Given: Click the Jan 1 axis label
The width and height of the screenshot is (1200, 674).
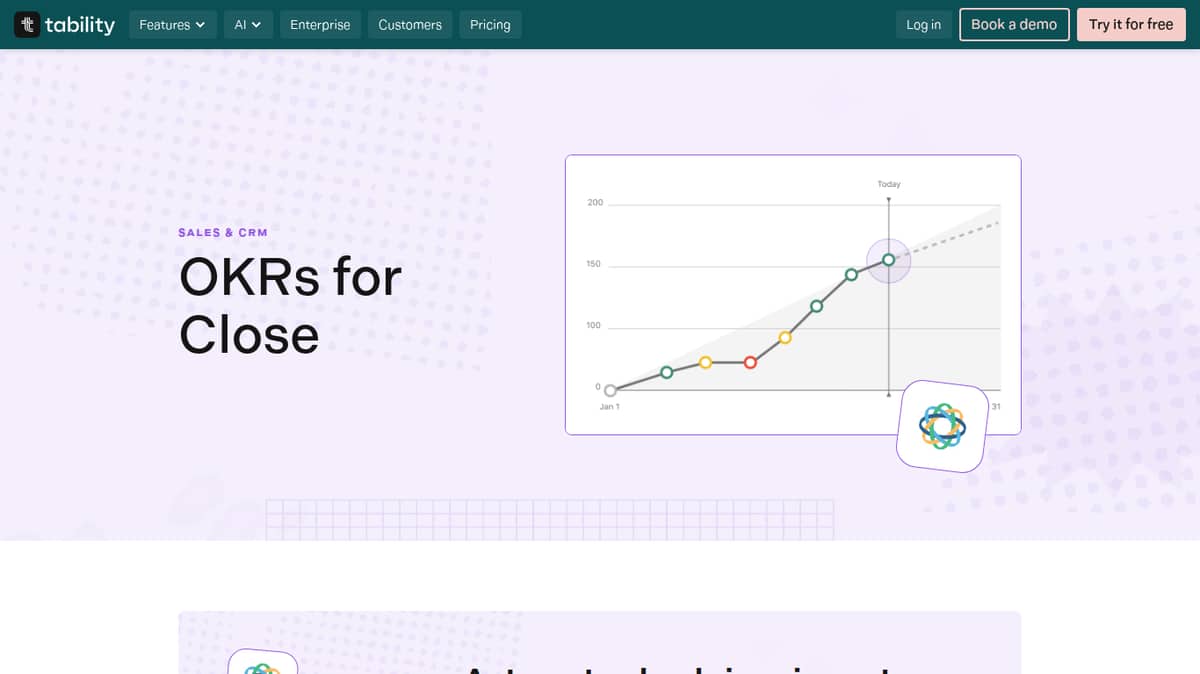Looking at the screenshot, I should click(x=609, y=407).
